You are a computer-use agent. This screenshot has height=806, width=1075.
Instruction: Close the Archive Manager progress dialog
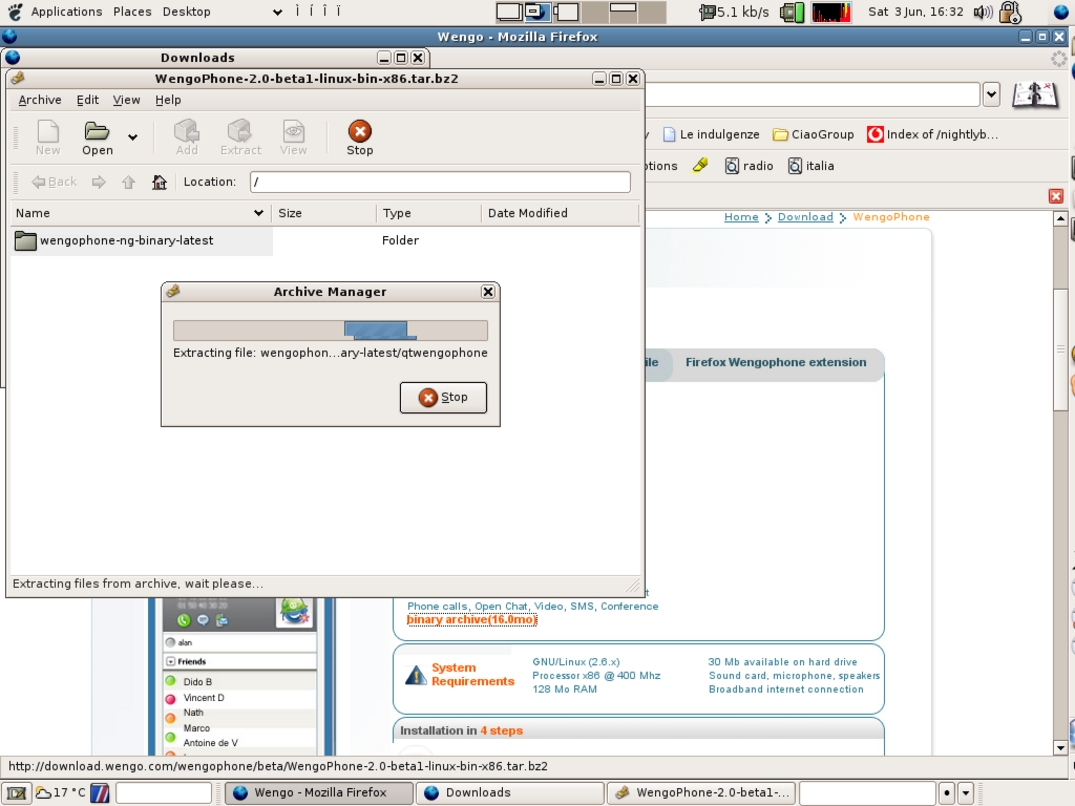[487, 292]
